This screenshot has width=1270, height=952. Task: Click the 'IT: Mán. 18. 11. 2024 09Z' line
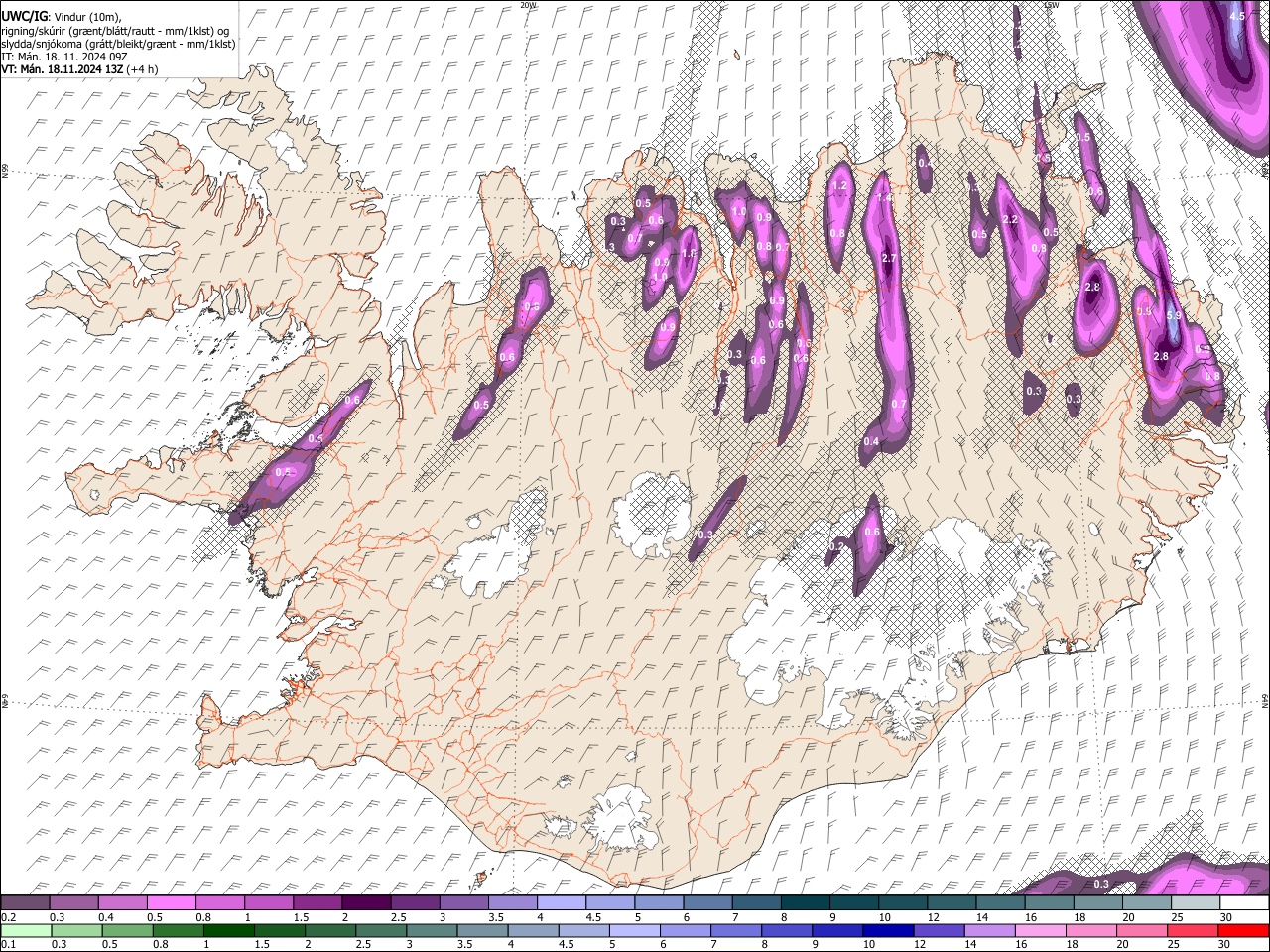pos(63,57)
